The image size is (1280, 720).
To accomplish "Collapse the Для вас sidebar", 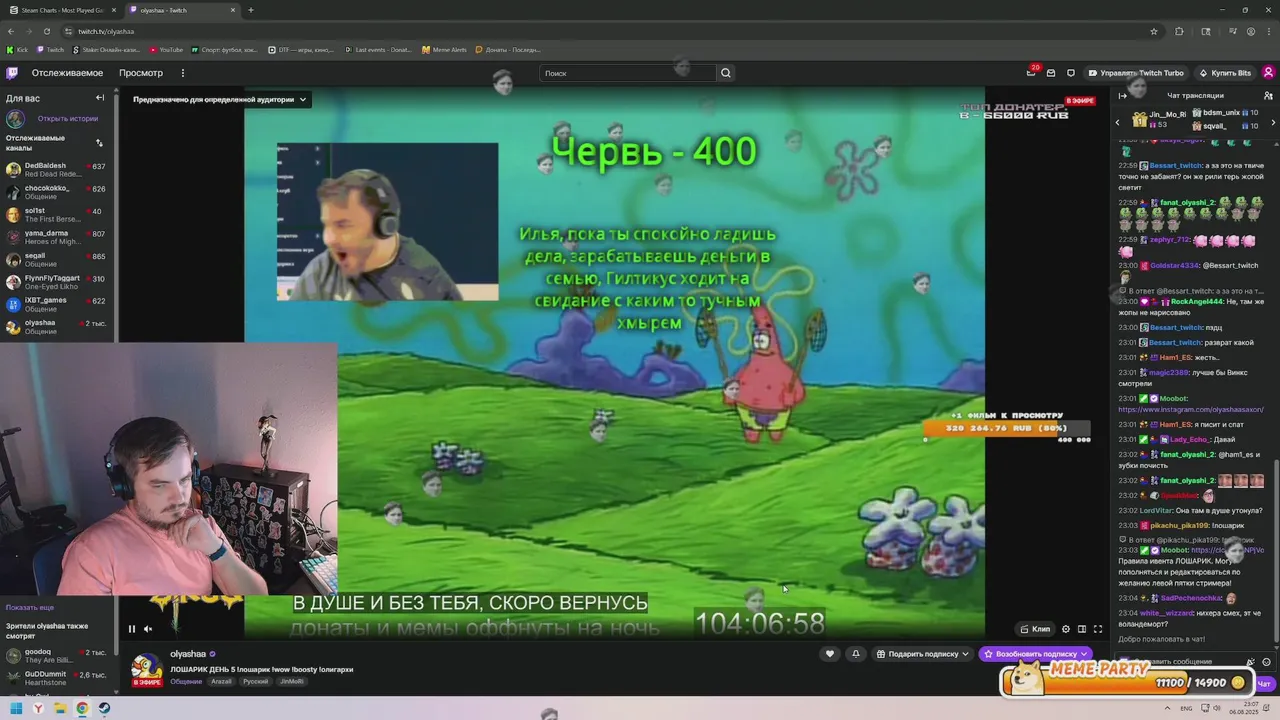I will [100, 98].
